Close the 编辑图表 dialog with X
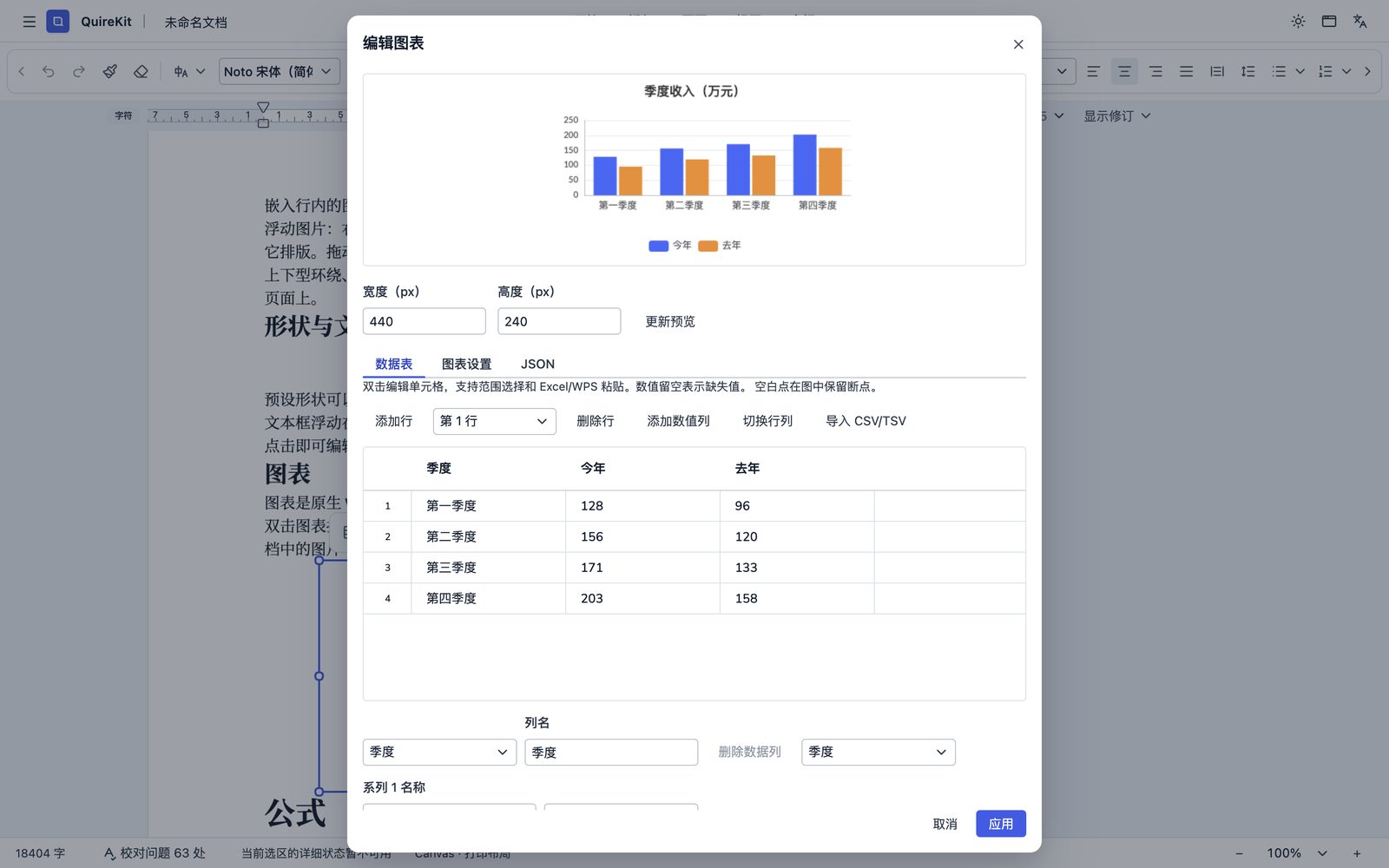The height and width of the screenshot is (868, 1389). tap(1018, 44)
